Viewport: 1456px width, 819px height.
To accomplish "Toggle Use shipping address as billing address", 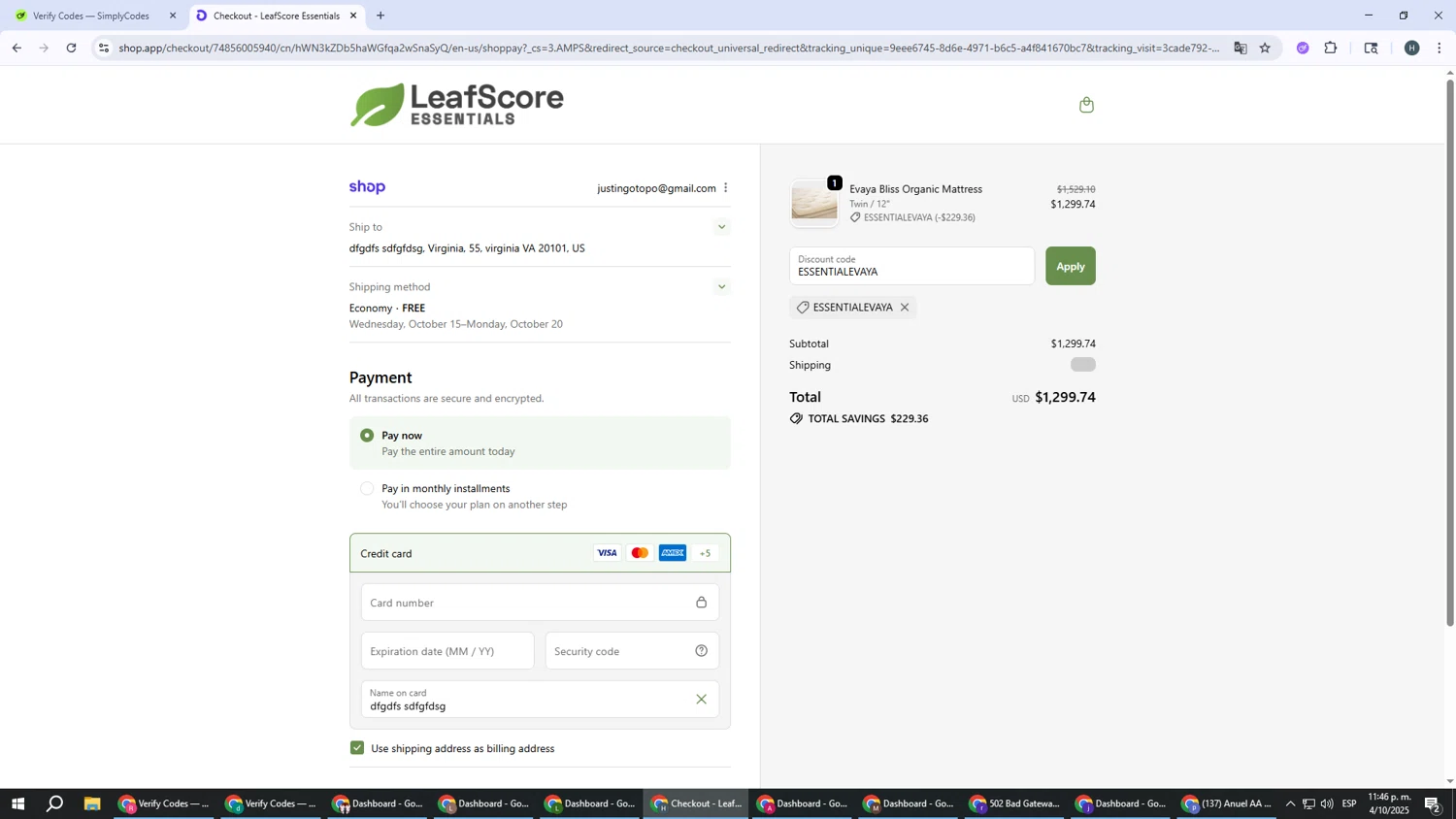I will pos(357,748).
